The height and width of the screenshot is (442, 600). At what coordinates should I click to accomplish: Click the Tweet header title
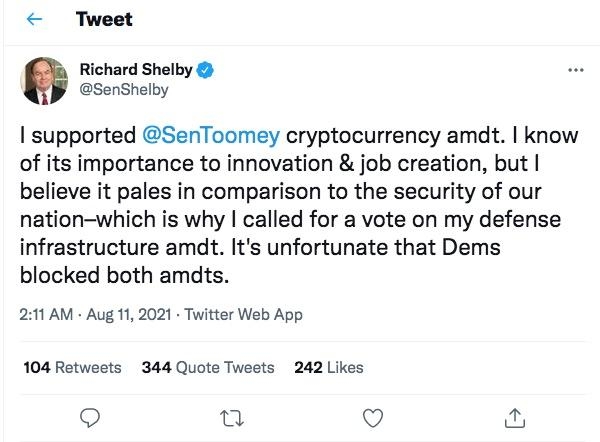[104, 20]
